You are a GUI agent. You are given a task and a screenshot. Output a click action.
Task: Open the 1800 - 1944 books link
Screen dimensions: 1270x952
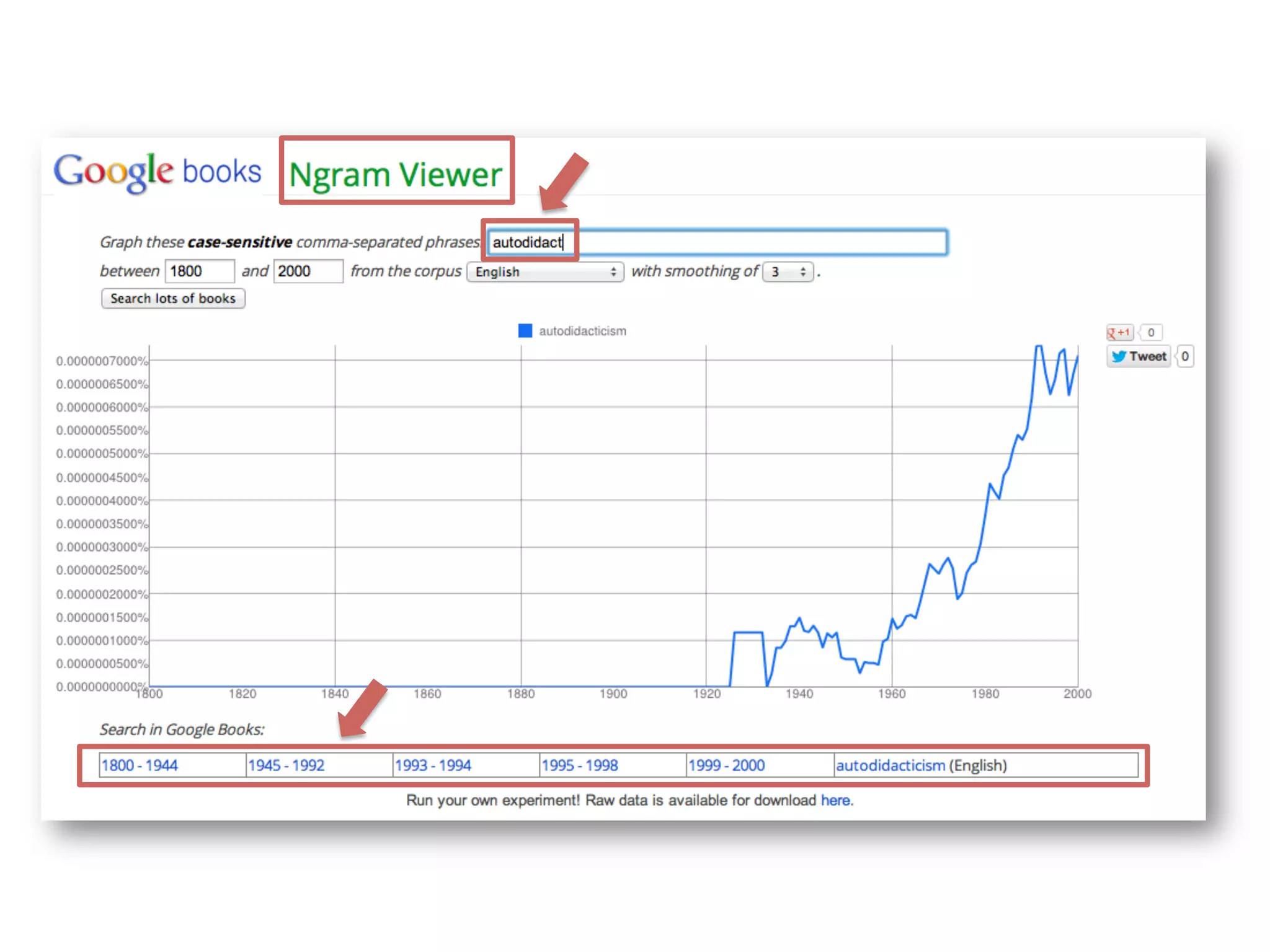(x=140, y=765)
